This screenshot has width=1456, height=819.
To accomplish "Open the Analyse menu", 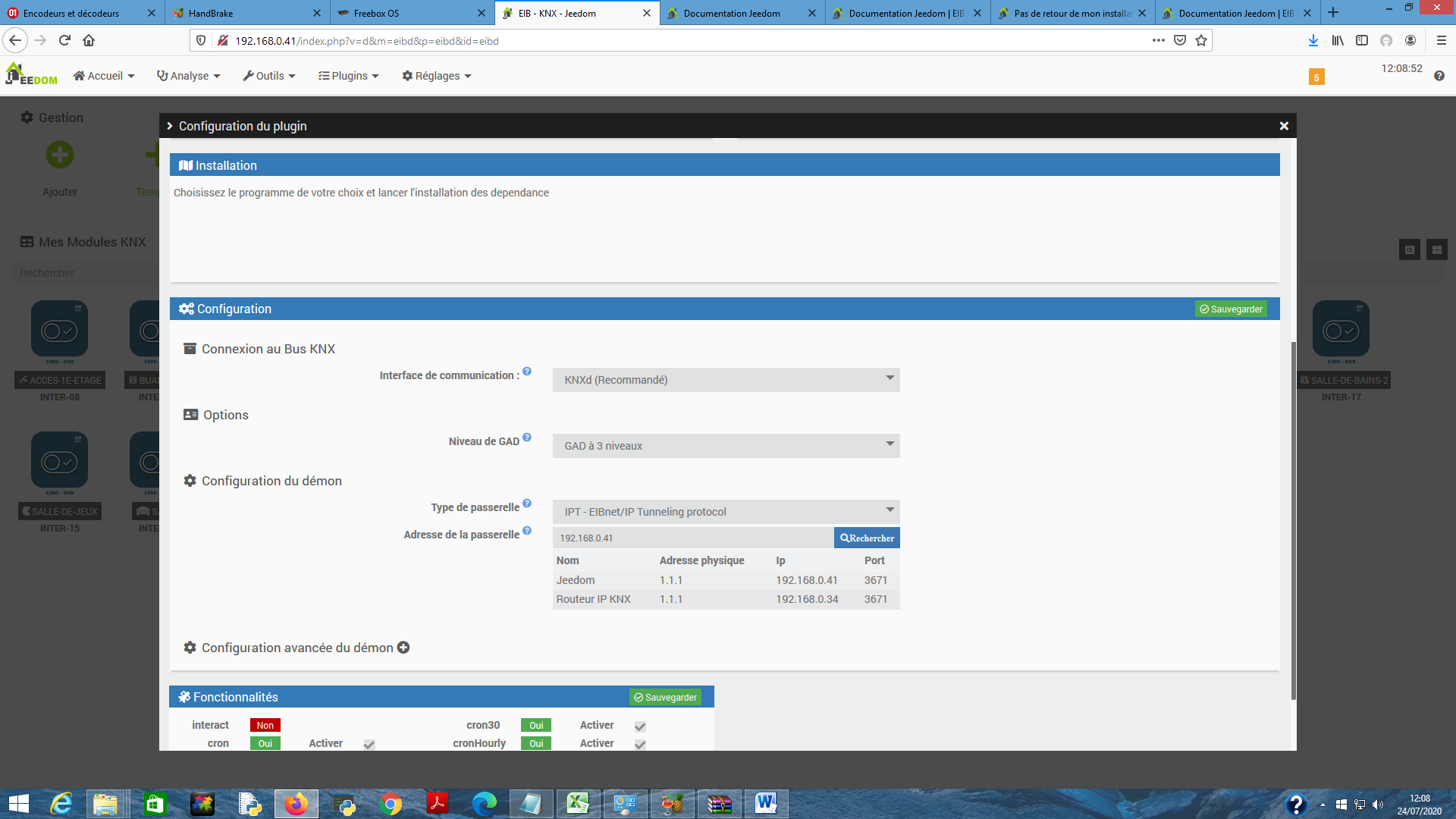I will pyautogui.click(x=188, y=76).
